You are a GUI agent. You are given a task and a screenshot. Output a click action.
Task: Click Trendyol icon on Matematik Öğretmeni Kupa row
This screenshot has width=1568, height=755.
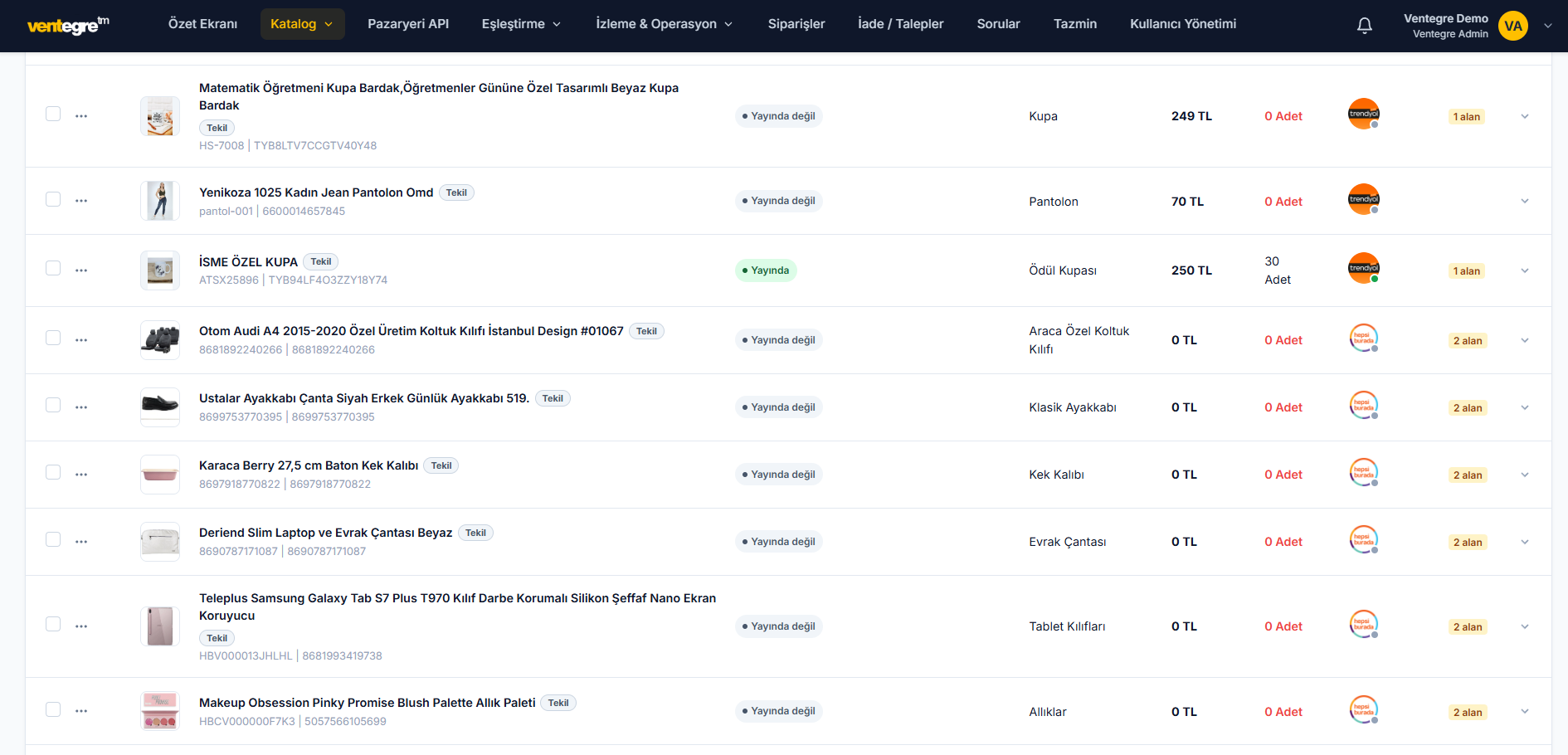[x=1363, y=114]
